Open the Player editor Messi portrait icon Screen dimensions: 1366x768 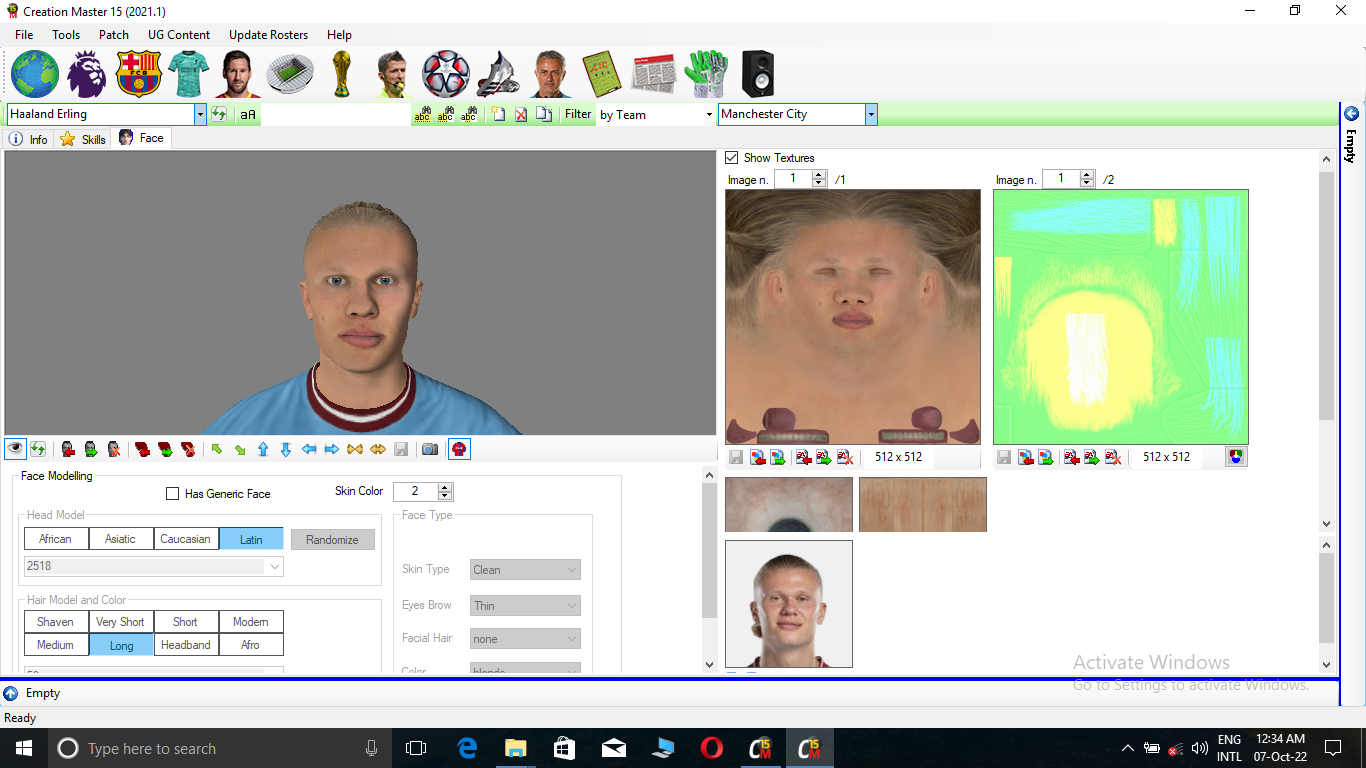[x=238, y=74]
